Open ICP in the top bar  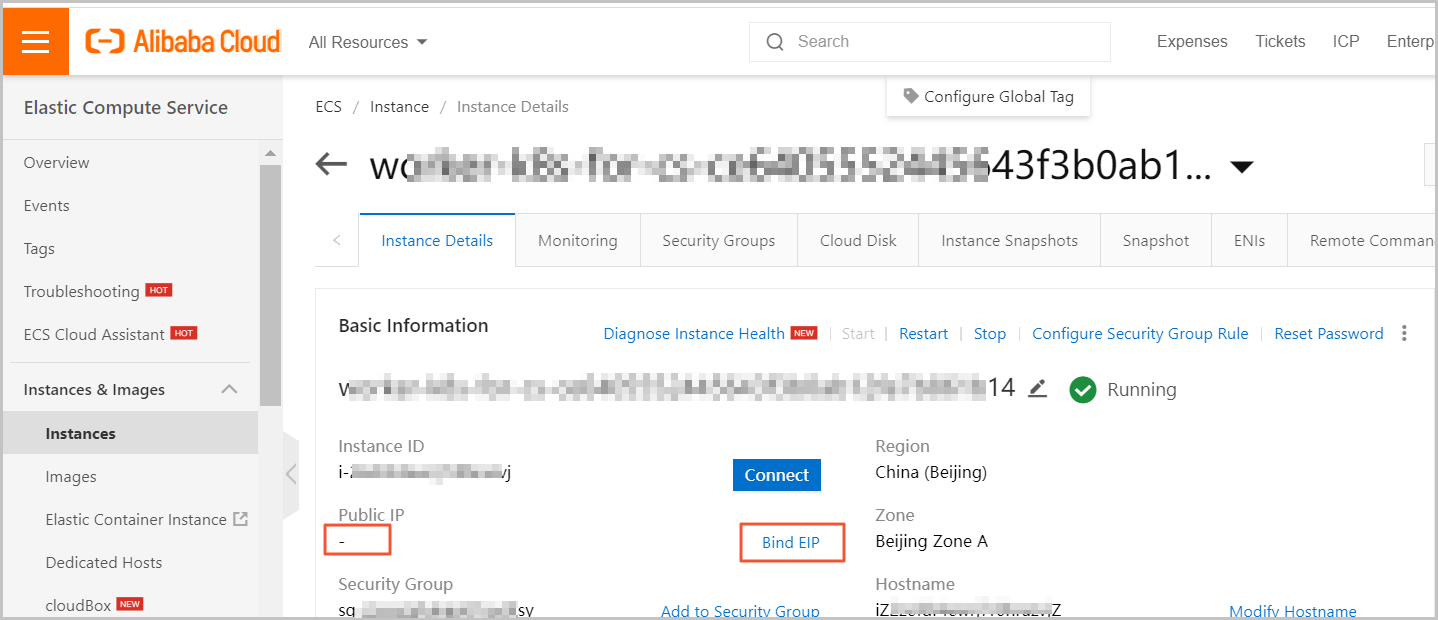coord(1346,42)
